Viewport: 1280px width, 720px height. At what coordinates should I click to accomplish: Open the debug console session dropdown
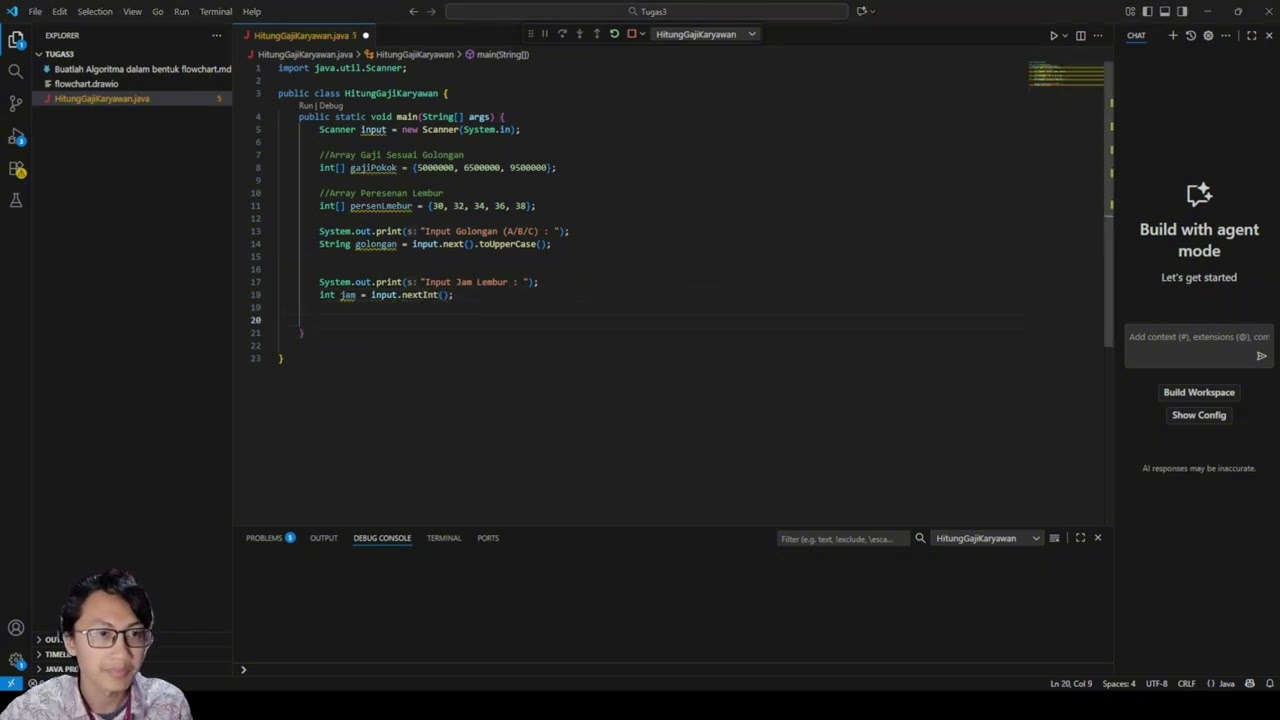(x=987, y=538)
